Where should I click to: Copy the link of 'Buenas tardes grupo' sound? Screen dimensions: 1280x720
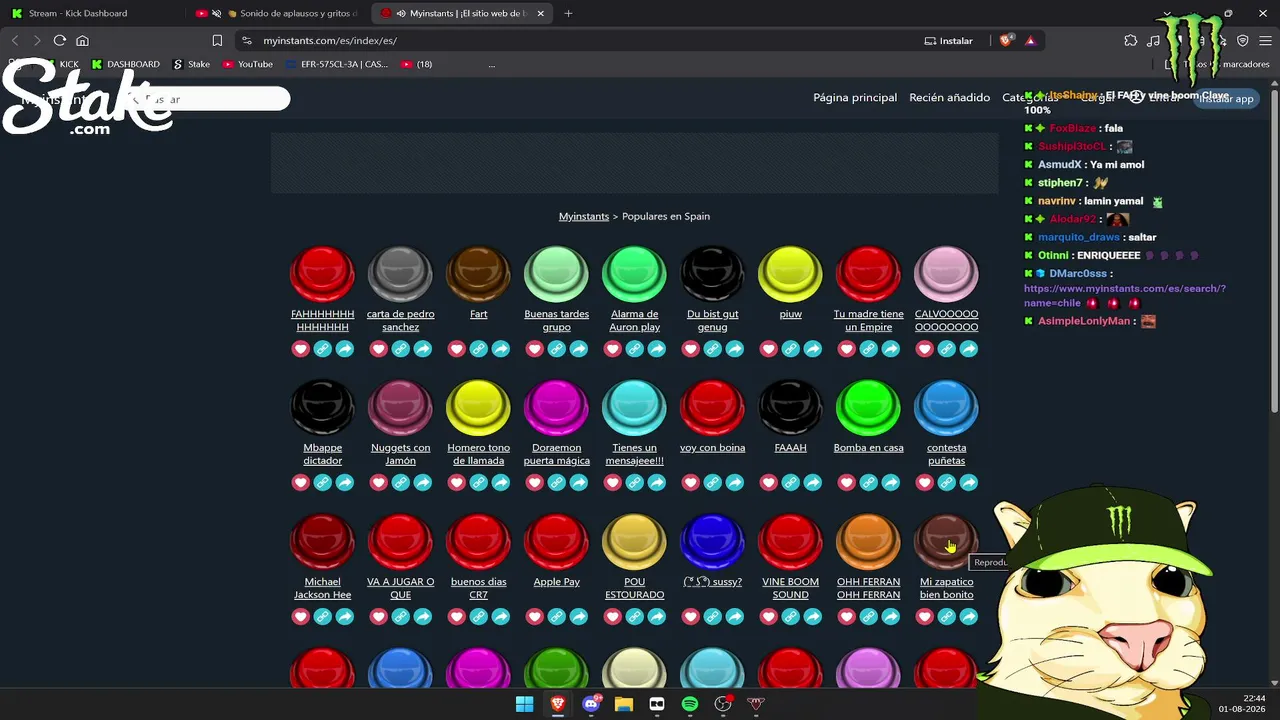coord(557,349)
